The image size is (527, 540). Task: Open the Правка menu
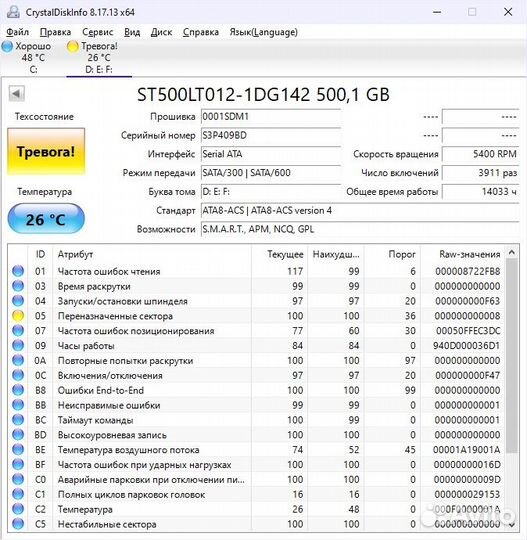55,32
